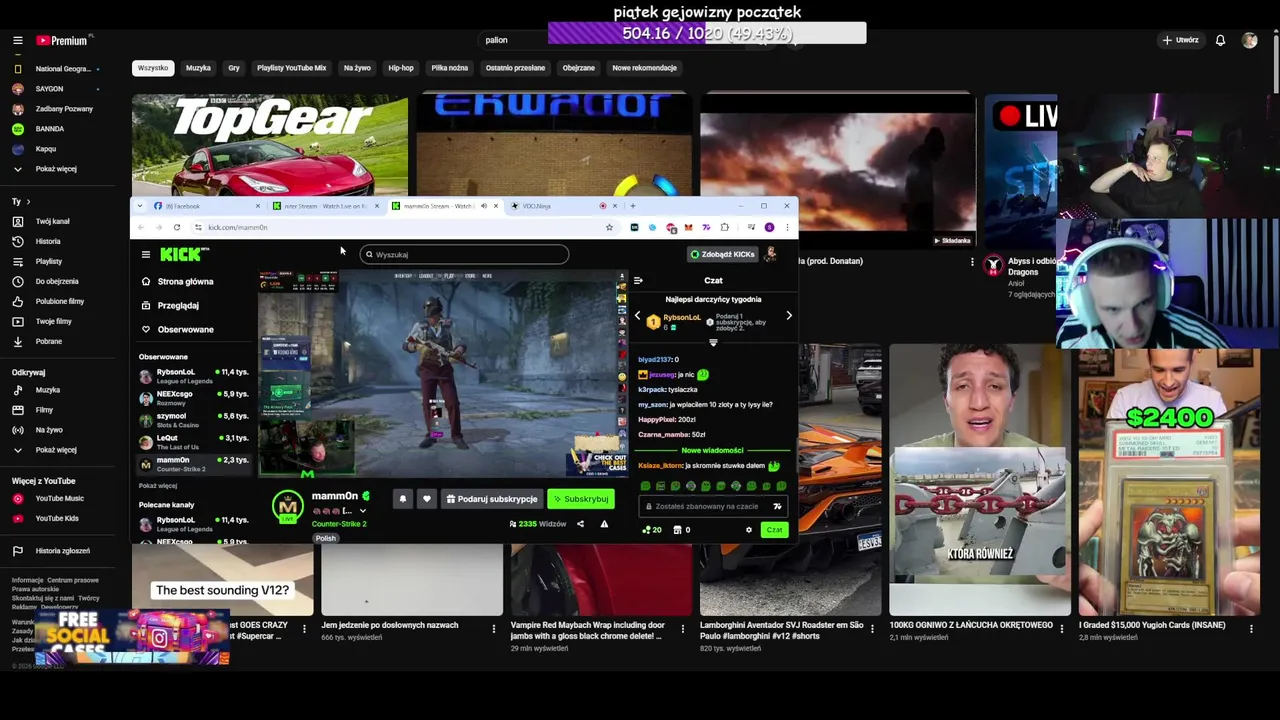Select the Wszystko filter chip
The height and width of the screenshot is (720, 1280).
pos(153,68)
